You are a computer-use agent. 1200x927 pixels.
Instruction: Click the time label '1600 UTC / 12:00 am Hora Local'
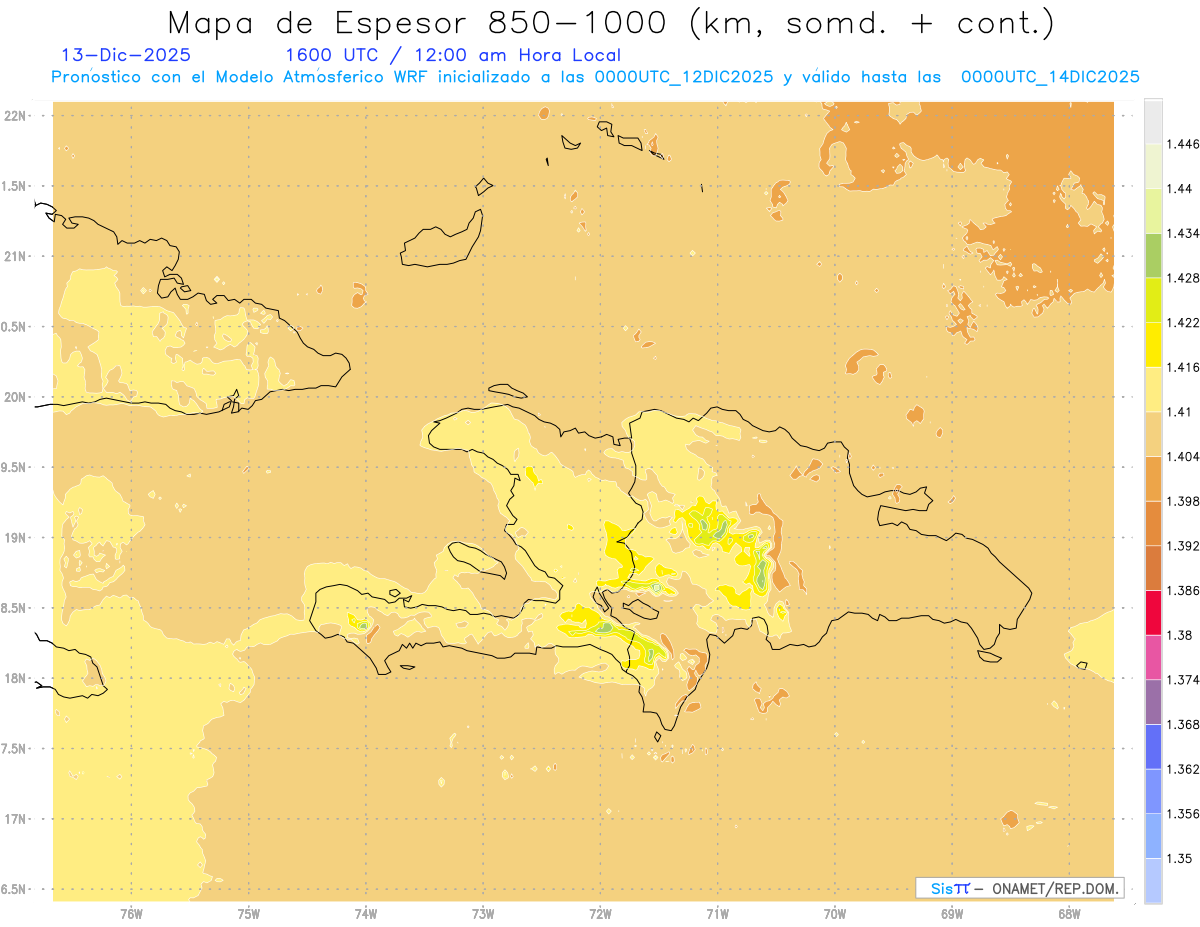pyautogui.click(x=453, y=56)
